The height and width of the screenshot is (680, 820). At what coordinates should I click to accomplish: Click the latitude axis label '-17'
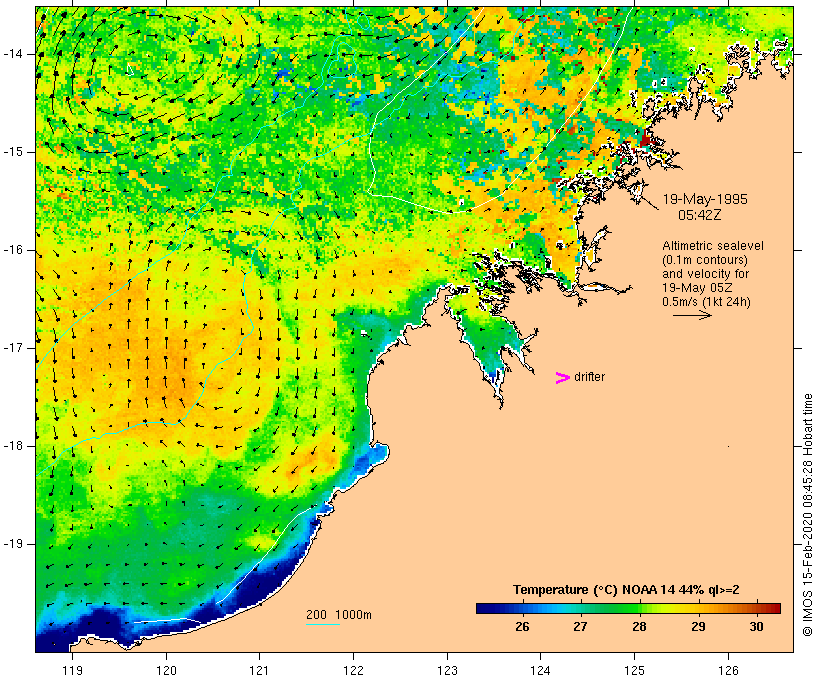[x=13, y=348]
